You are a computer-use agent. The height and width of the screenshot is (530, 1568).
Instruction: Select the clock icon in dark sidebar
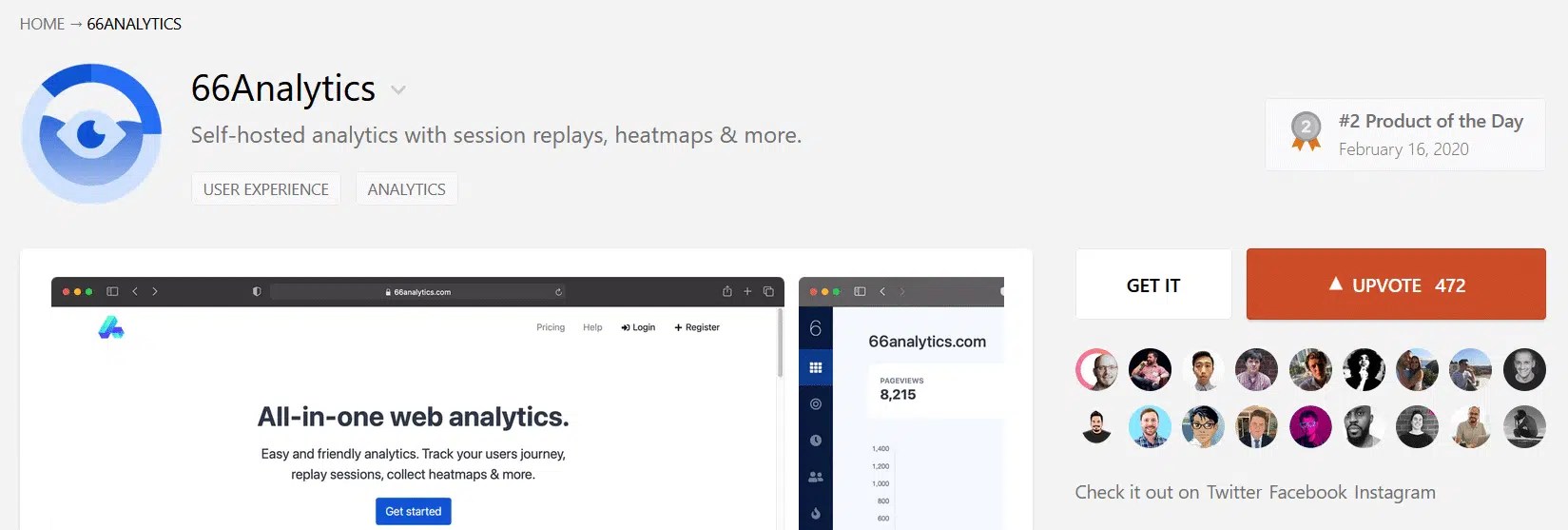[815, 441]
